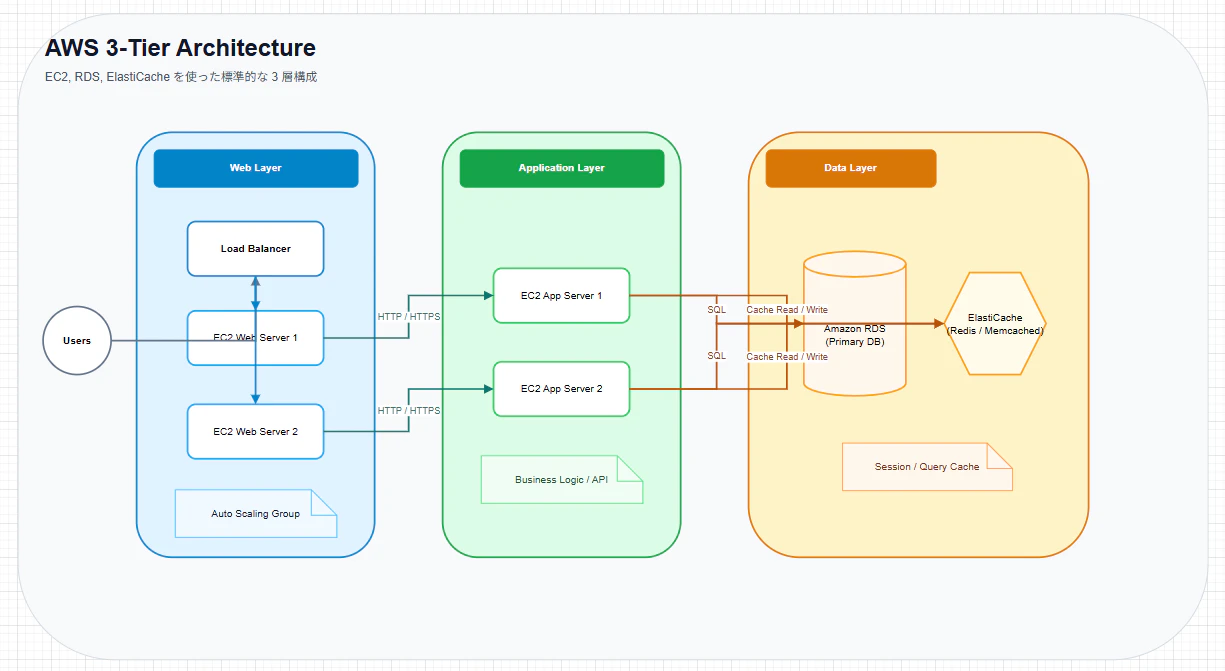Click HTTP / HTTPS label near App Server 2
Screen dimensions: 1225x671
(x=409, y=410)
